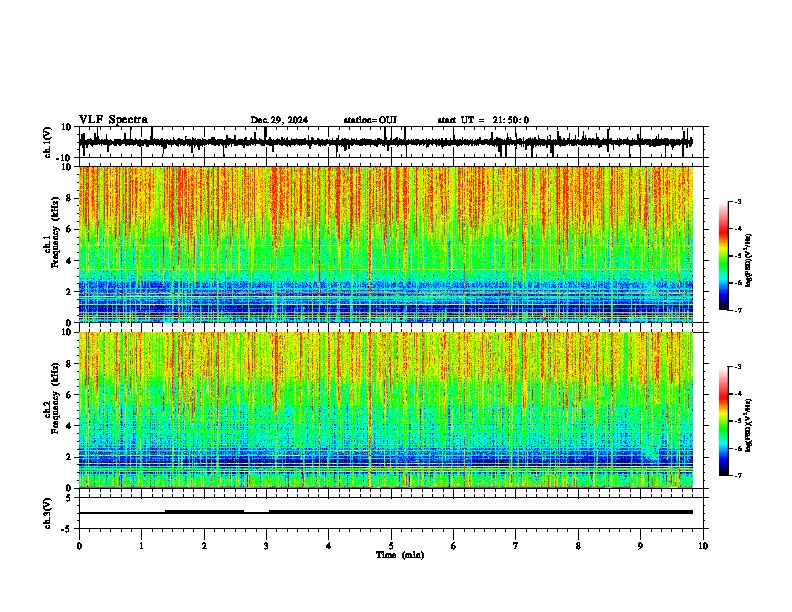
Task: Click the ch.2 spectrogram plot
Action: [386, 410]
